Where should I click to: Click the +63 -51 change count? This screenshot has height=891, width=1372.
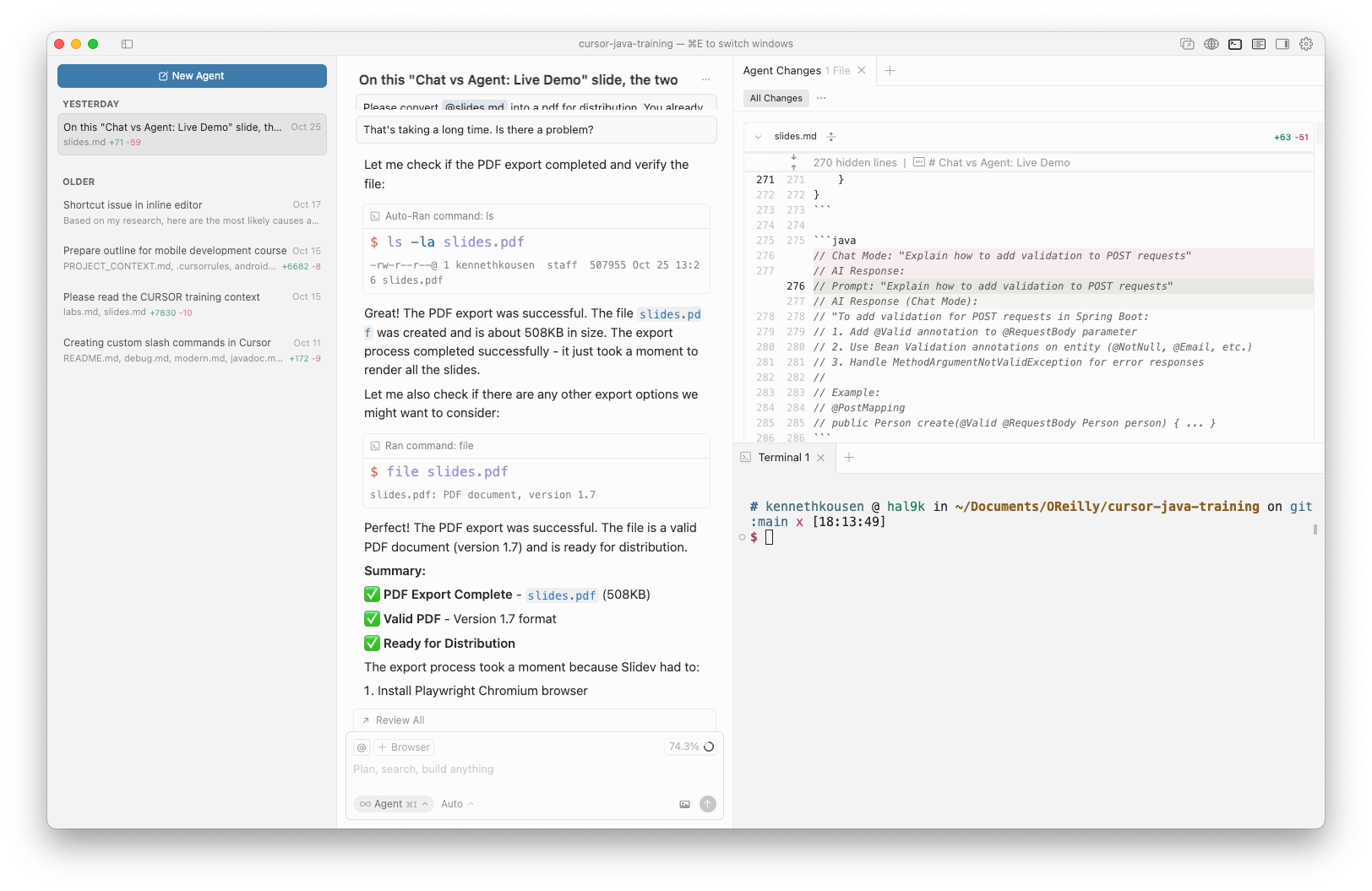(x=1291, y=137)
